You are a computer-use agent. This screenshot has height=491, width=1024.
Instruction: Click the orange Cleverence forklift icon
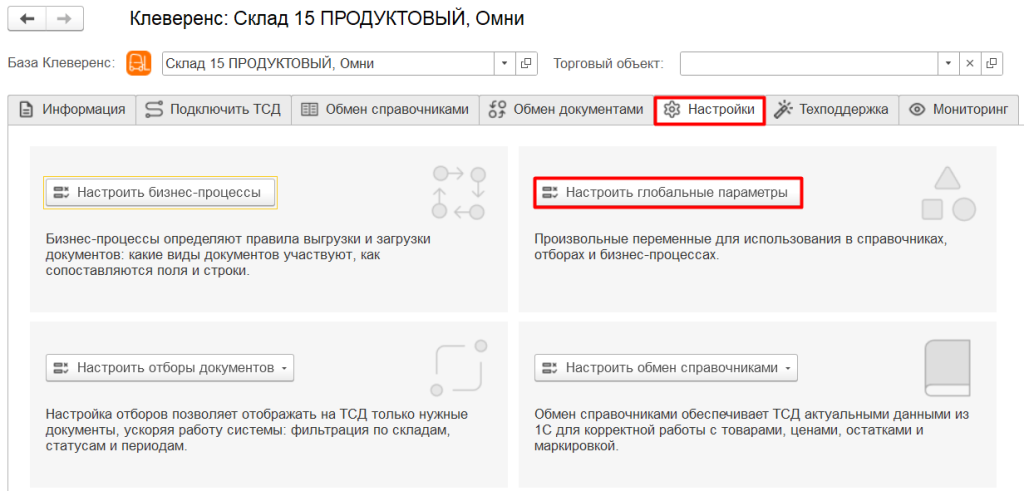tap(138, 63)
